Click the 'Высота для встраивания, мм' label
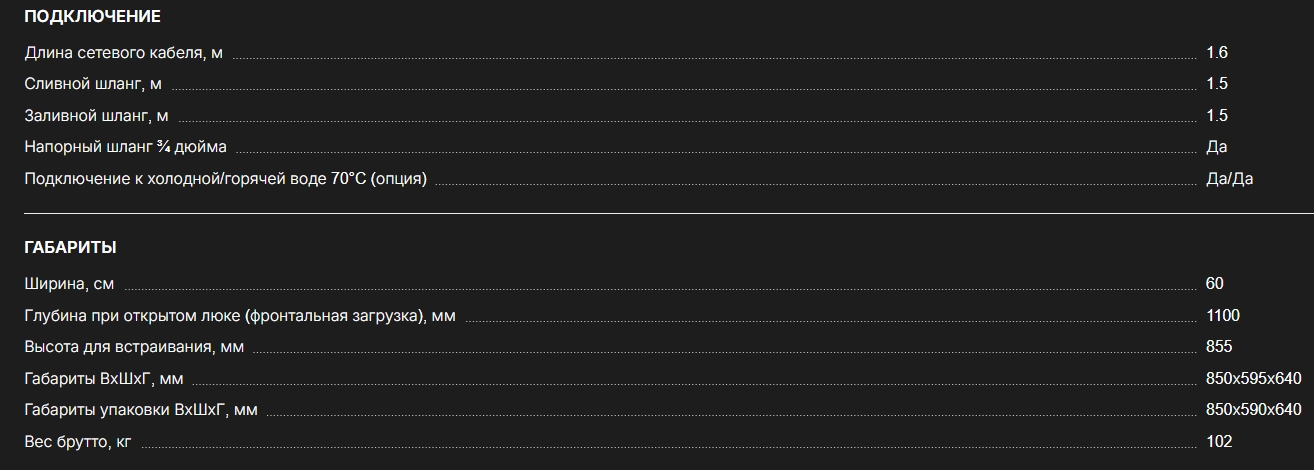Image resolution: width=1314 pixels, height=470 pixels. (134, 347)
